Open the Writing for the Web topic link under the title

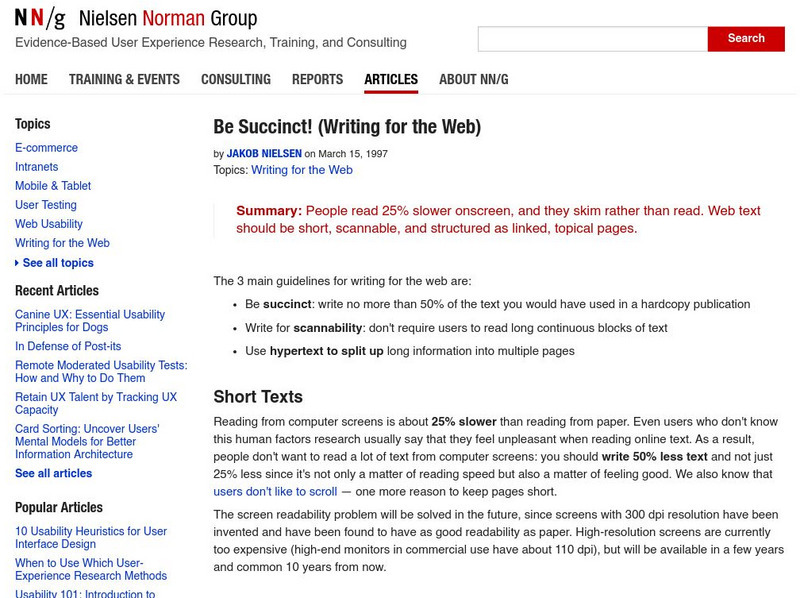pyautogui.click(x=302, y=170)
